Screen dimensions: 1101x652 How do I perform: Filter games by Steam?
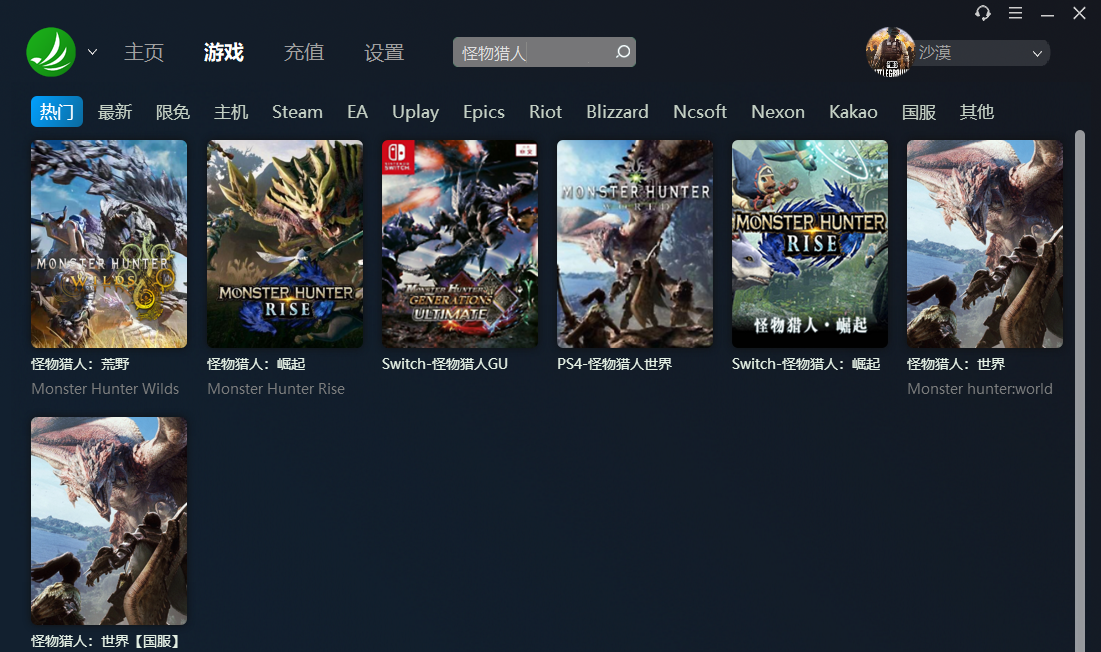(298, 112)
